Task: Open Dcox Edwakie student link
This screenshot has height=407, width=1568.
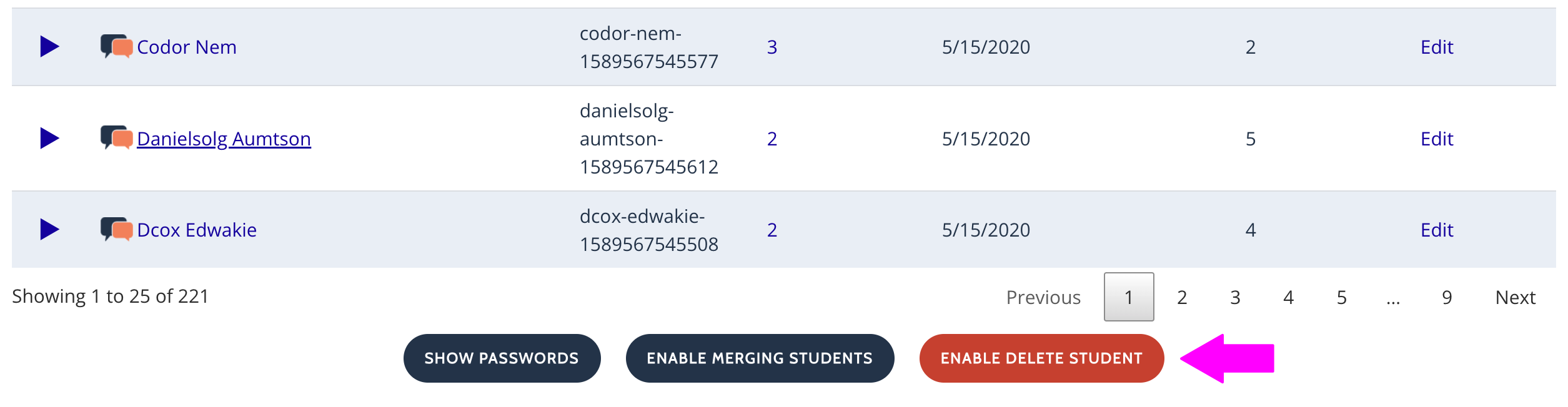Action: click(x=197, y=230)
